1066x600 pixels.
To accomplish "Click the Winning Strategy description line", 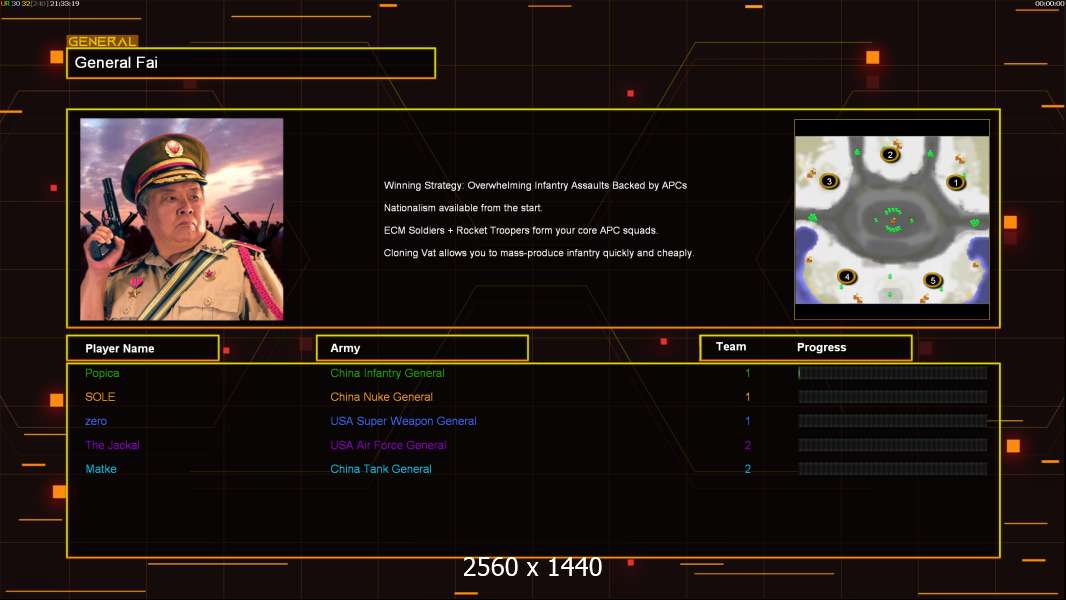I will click(x=535, y=186).
